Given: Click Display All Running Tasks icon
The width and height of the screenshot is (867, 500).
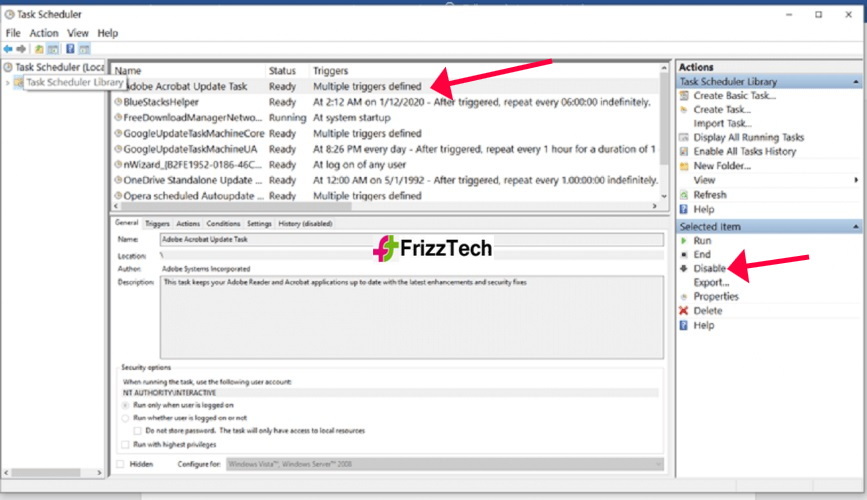Looking at the screenshot, I should point(684,137).
